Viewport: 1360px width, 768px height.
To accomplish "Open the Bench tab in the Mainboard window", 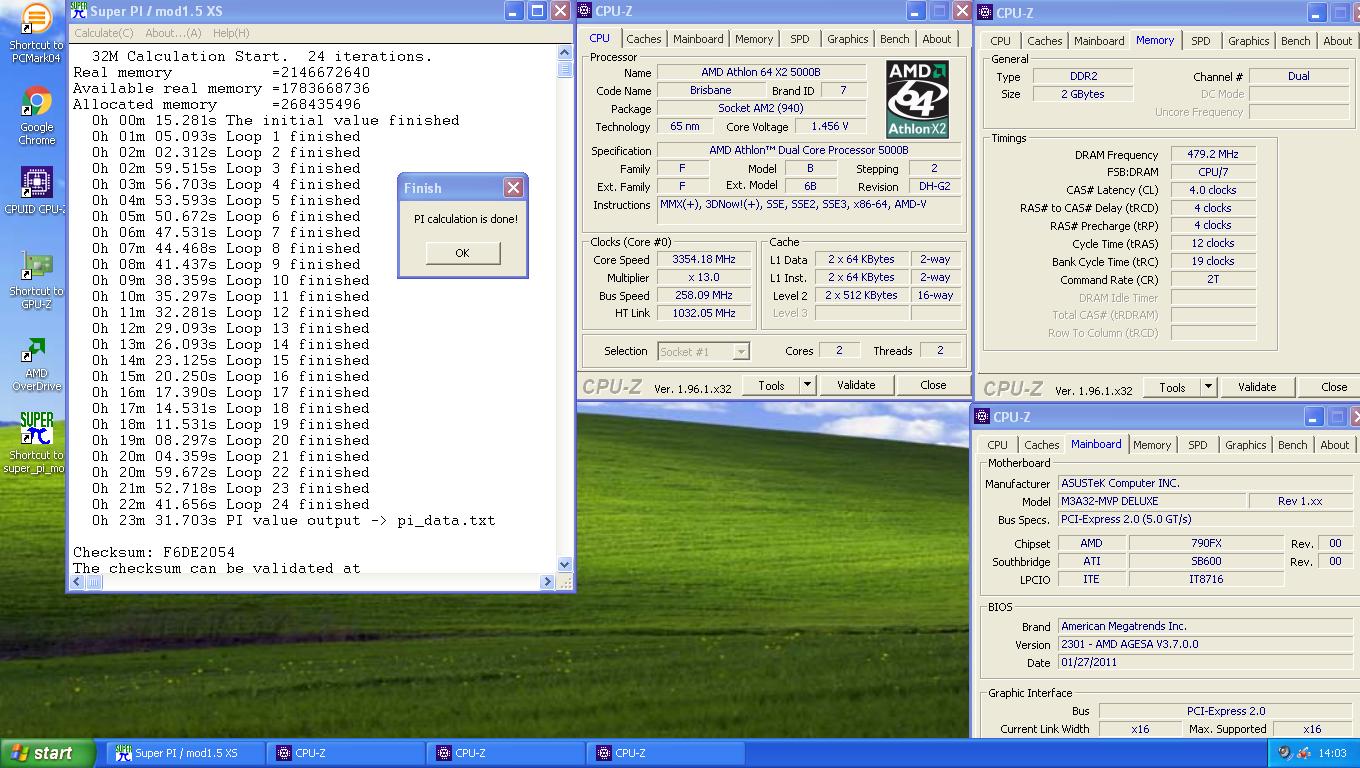I will click(x=1293, y=445).
